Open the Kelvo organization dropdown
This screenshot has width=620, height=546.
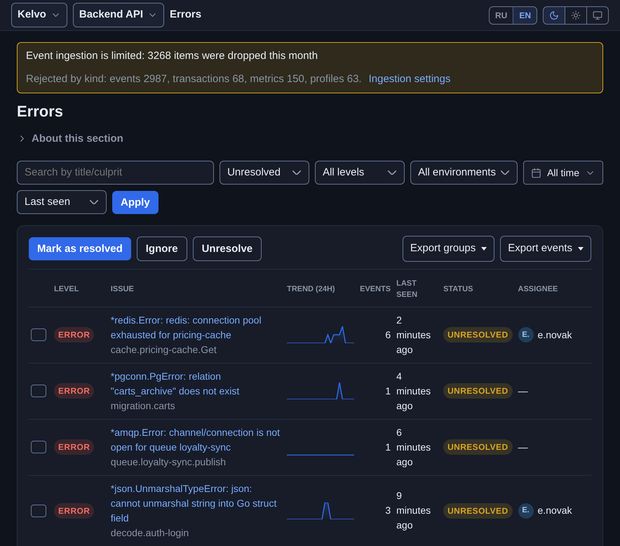click(39, 15)
